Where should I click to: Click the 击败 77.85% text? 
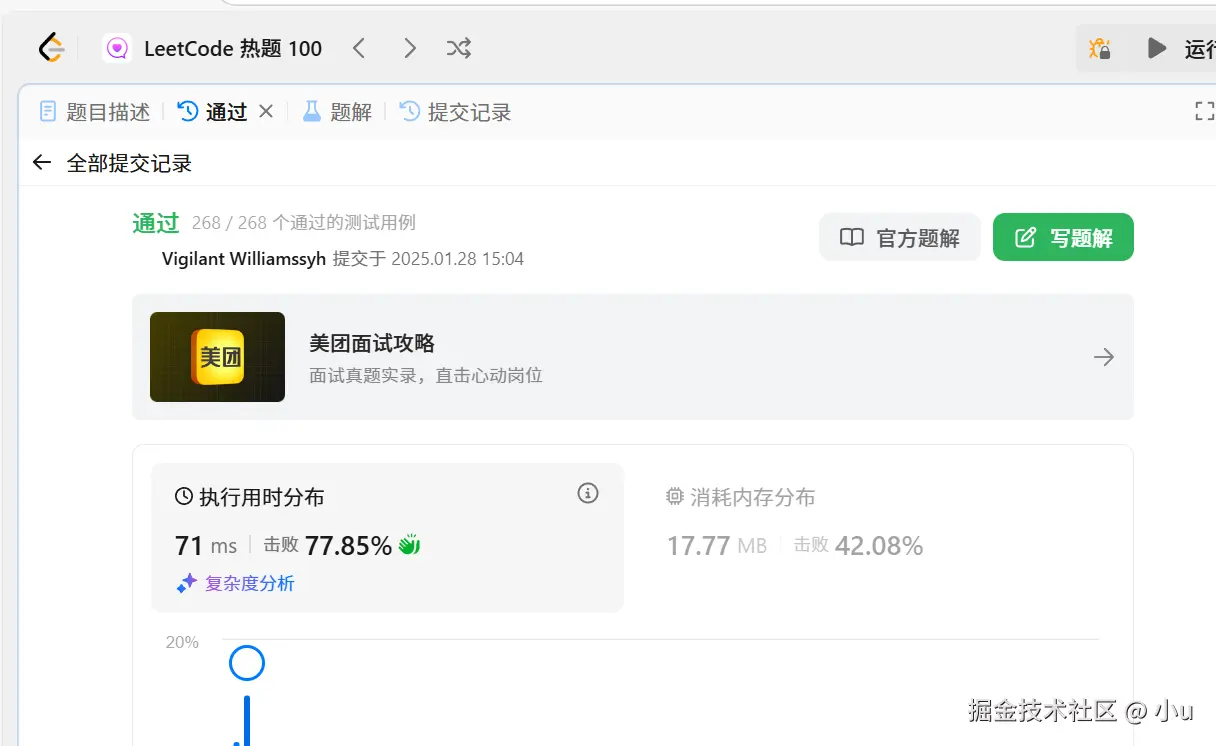click(328, 546)
